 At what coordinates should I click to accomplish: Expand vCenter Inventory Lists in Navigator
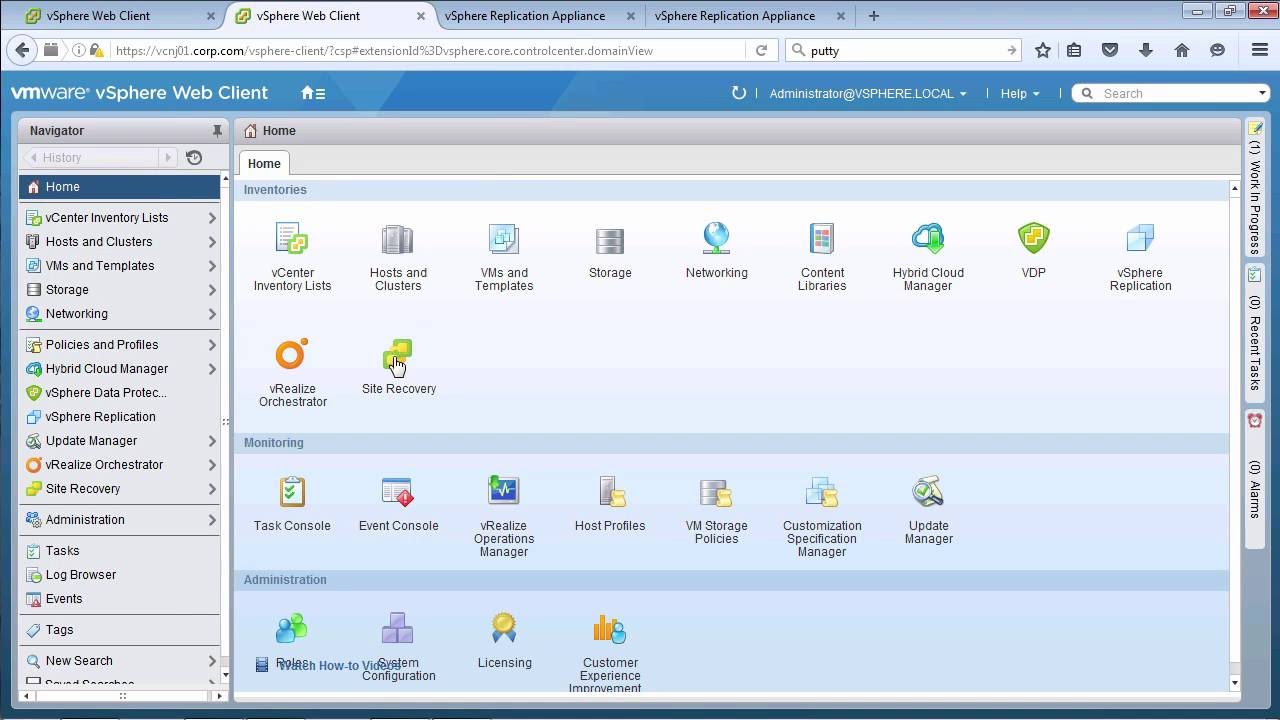point(212,218)
